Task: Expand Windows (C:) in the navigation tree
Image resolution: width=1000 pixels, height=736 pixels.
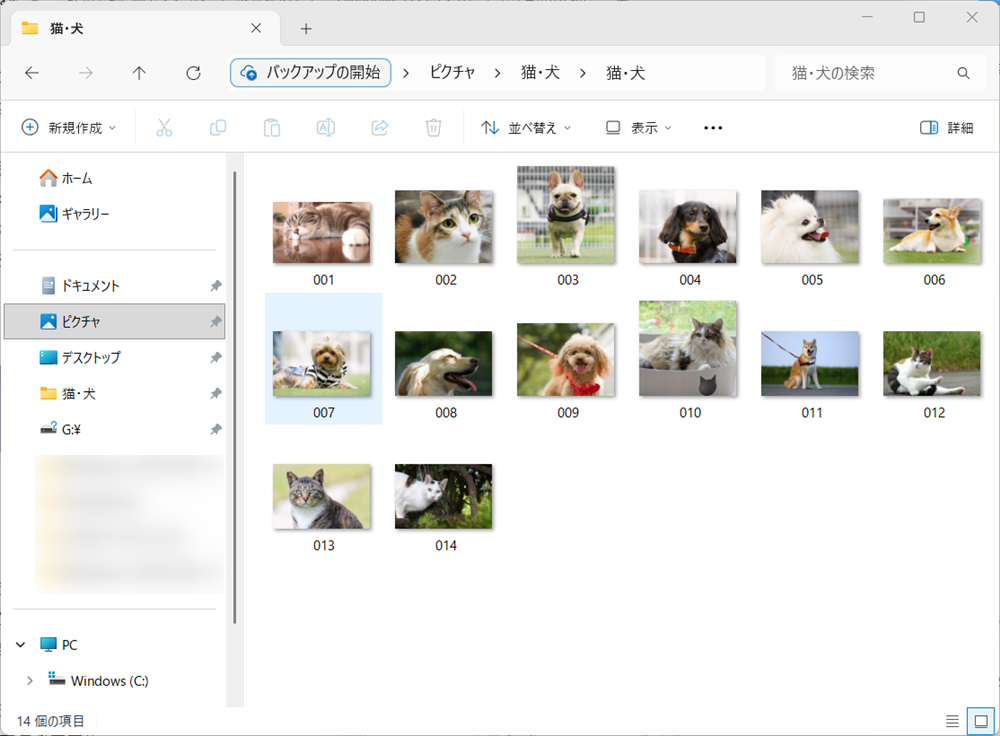Action: tap(30, 680)
